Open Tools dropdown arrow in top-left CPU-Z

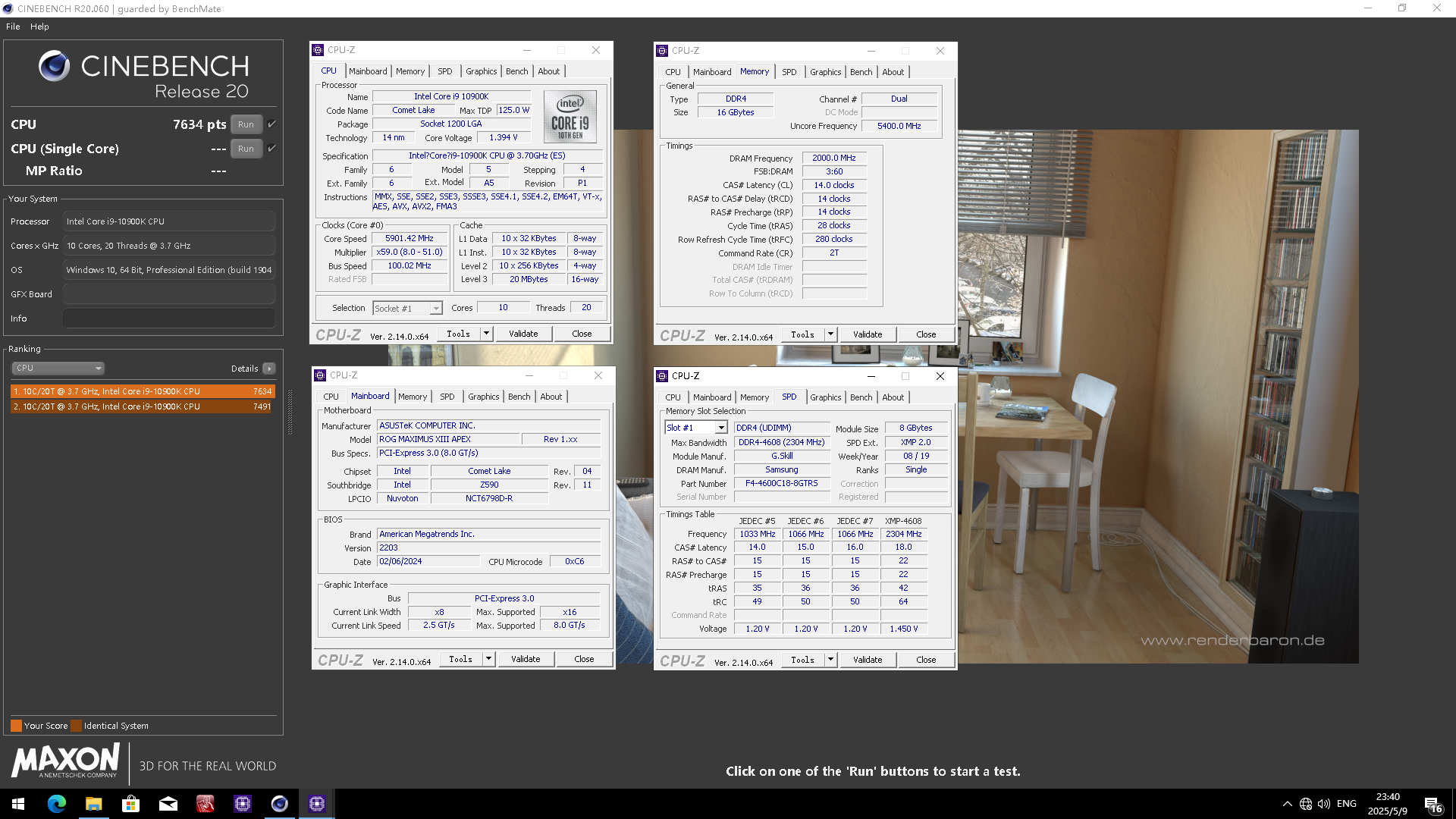click(x=487, y=334)
